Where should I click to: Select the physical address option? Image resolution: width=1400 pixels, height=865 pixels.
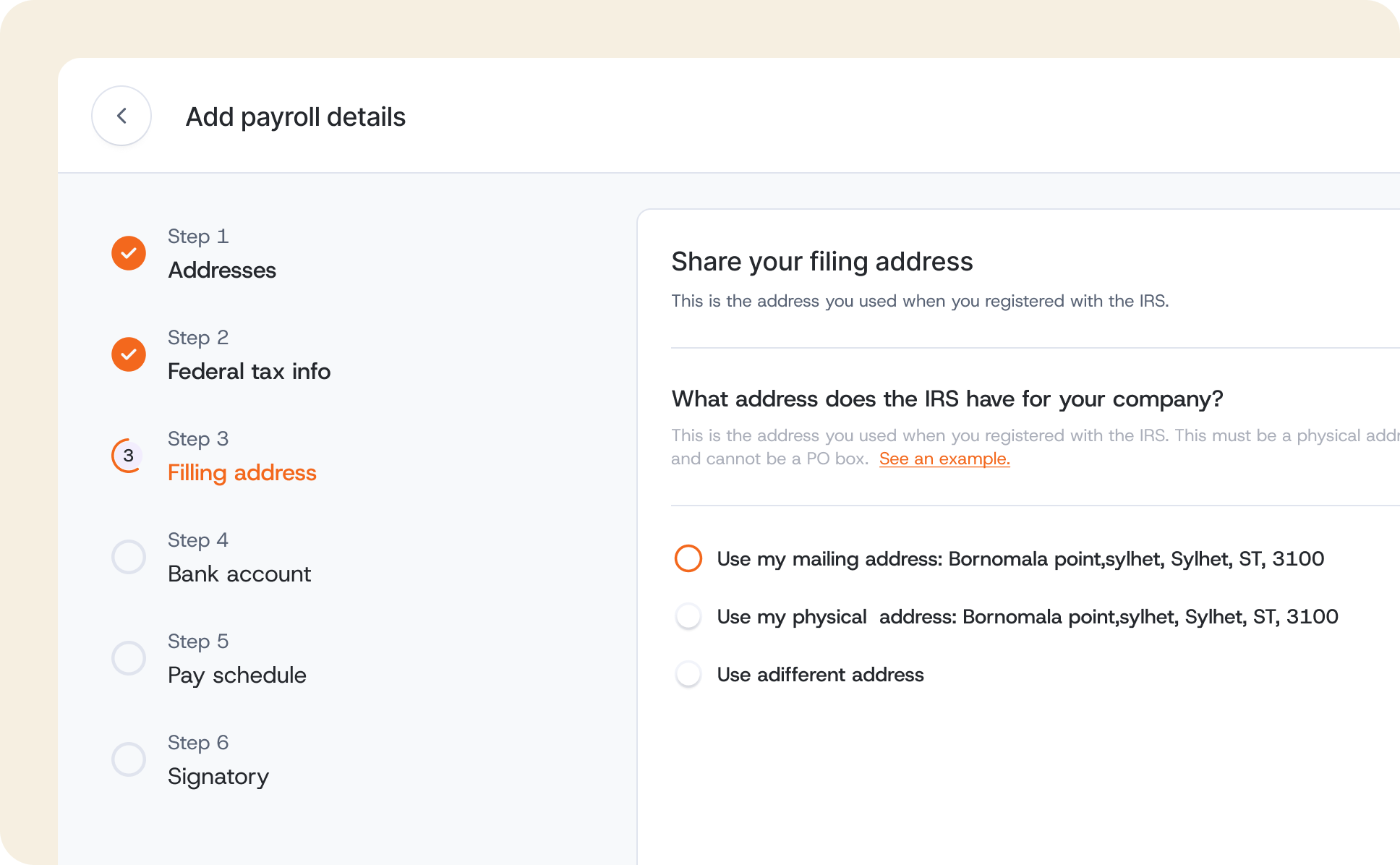pyautogui.click(x=688, y=616)
